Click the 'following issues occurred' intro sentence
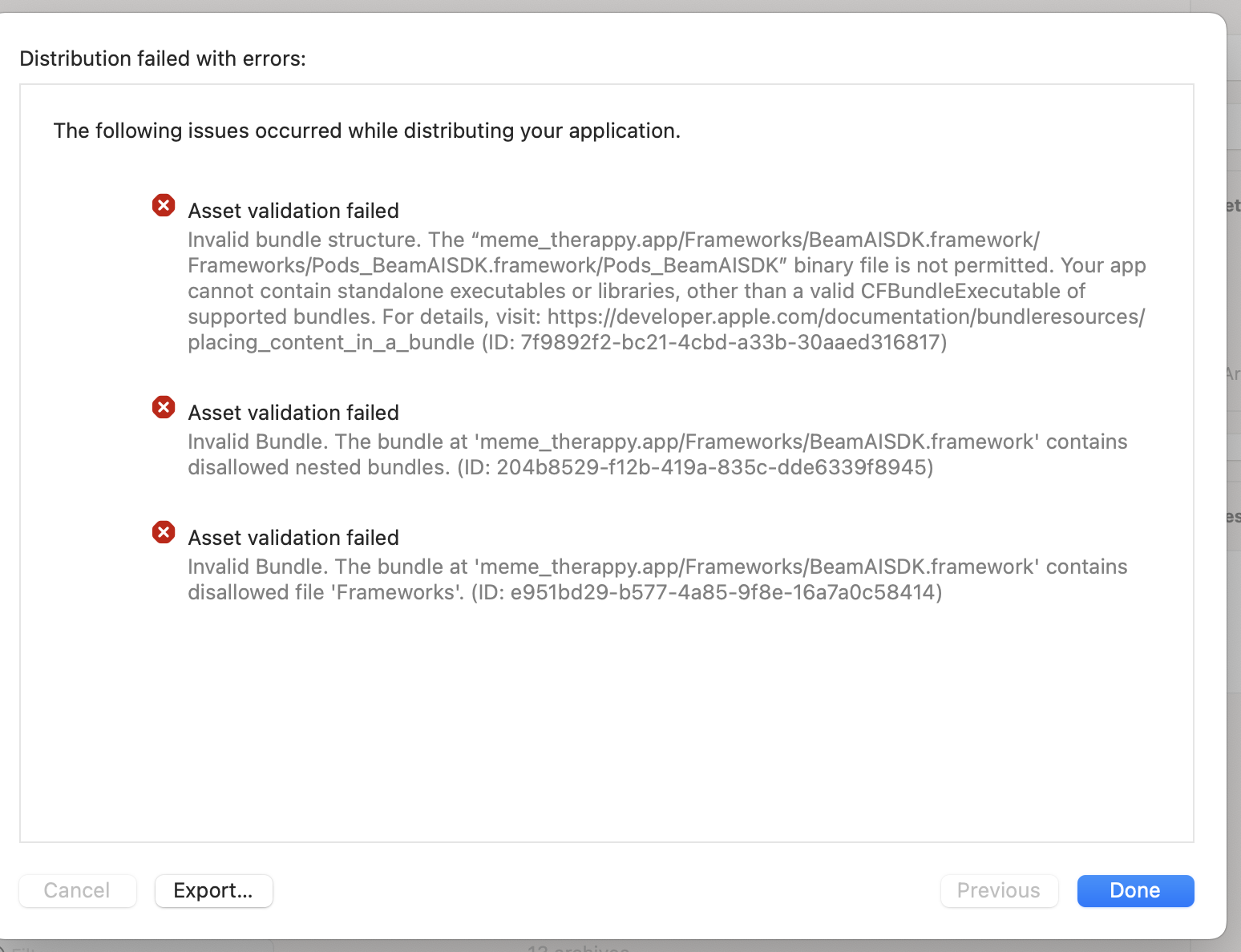The image size is (1241, 952). click(x=366, y=131)
